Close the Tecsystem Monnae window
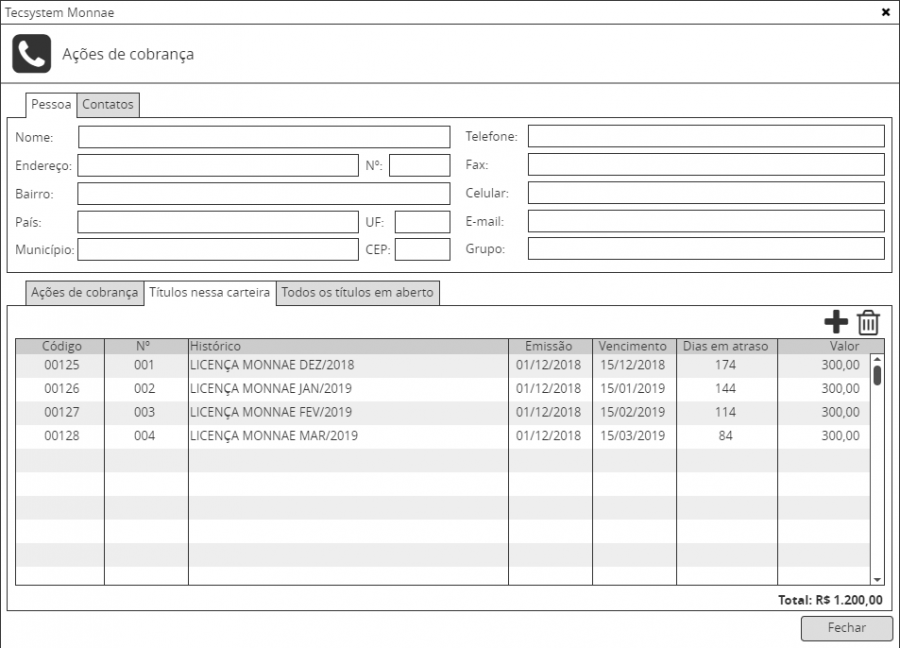The image size is (900, 648). click(885, 12)
